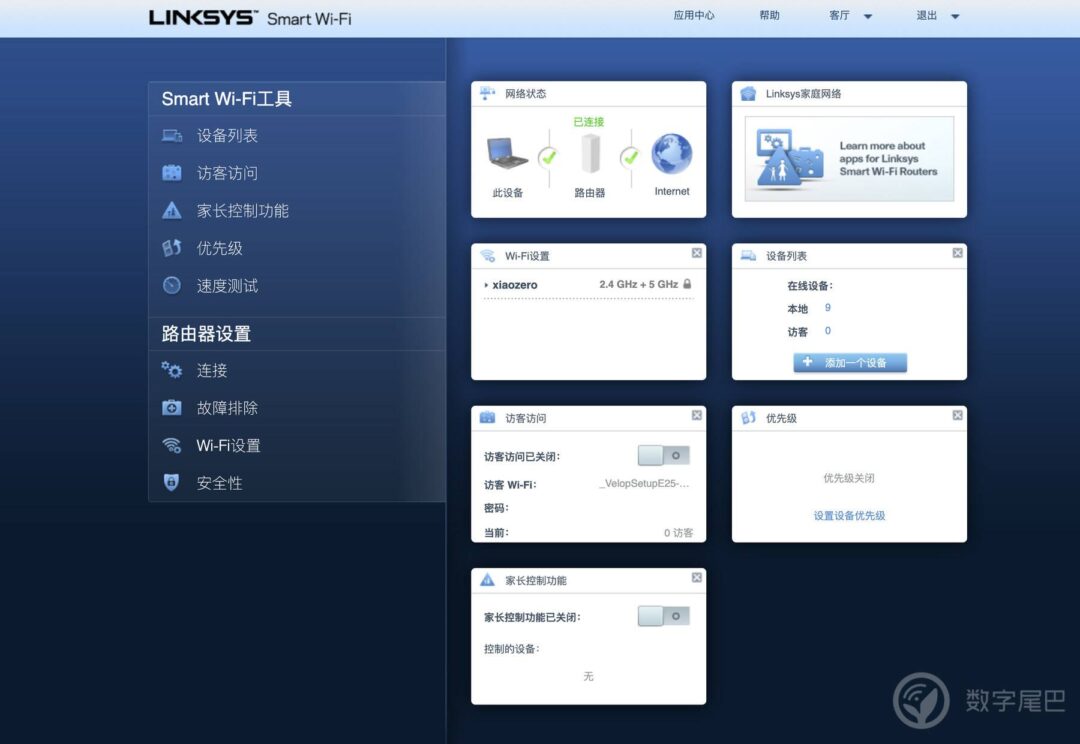Expand the 退出 dropdown menu

click(955, 17)
